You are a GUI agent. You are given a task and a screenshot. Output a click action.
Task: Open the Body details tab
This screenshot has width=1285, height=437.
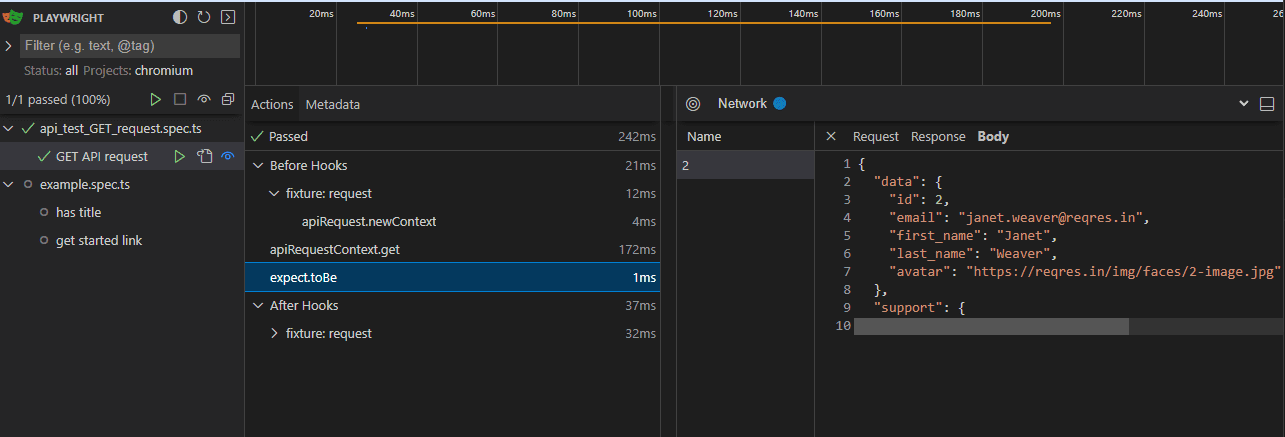[994, 136]
